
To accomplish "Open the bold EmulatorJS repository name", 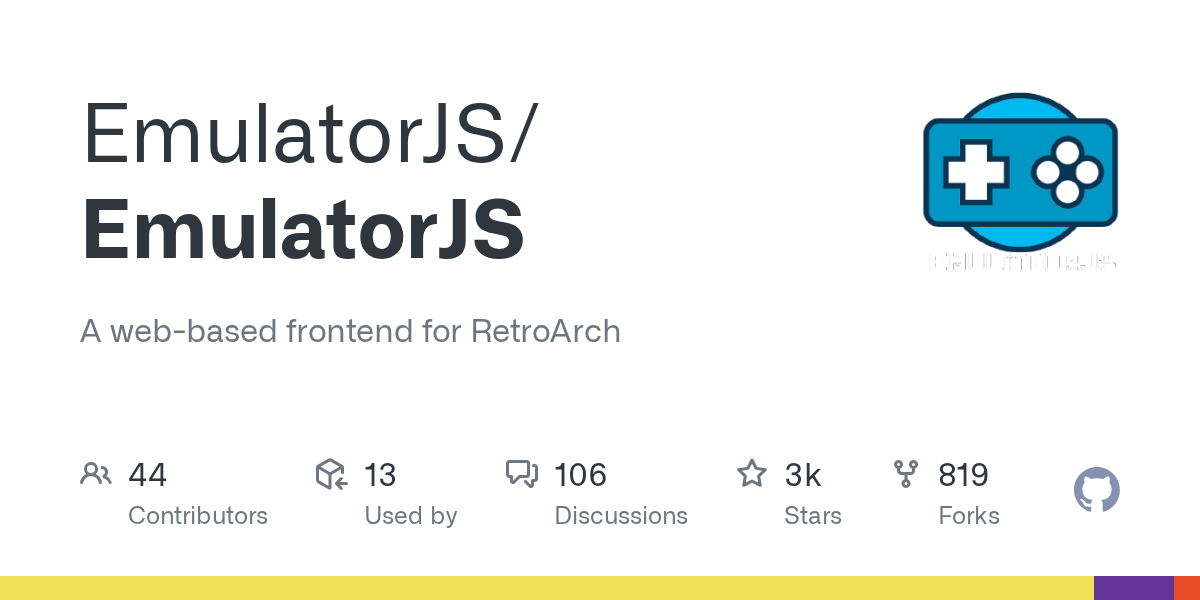I will click(303, 230).
